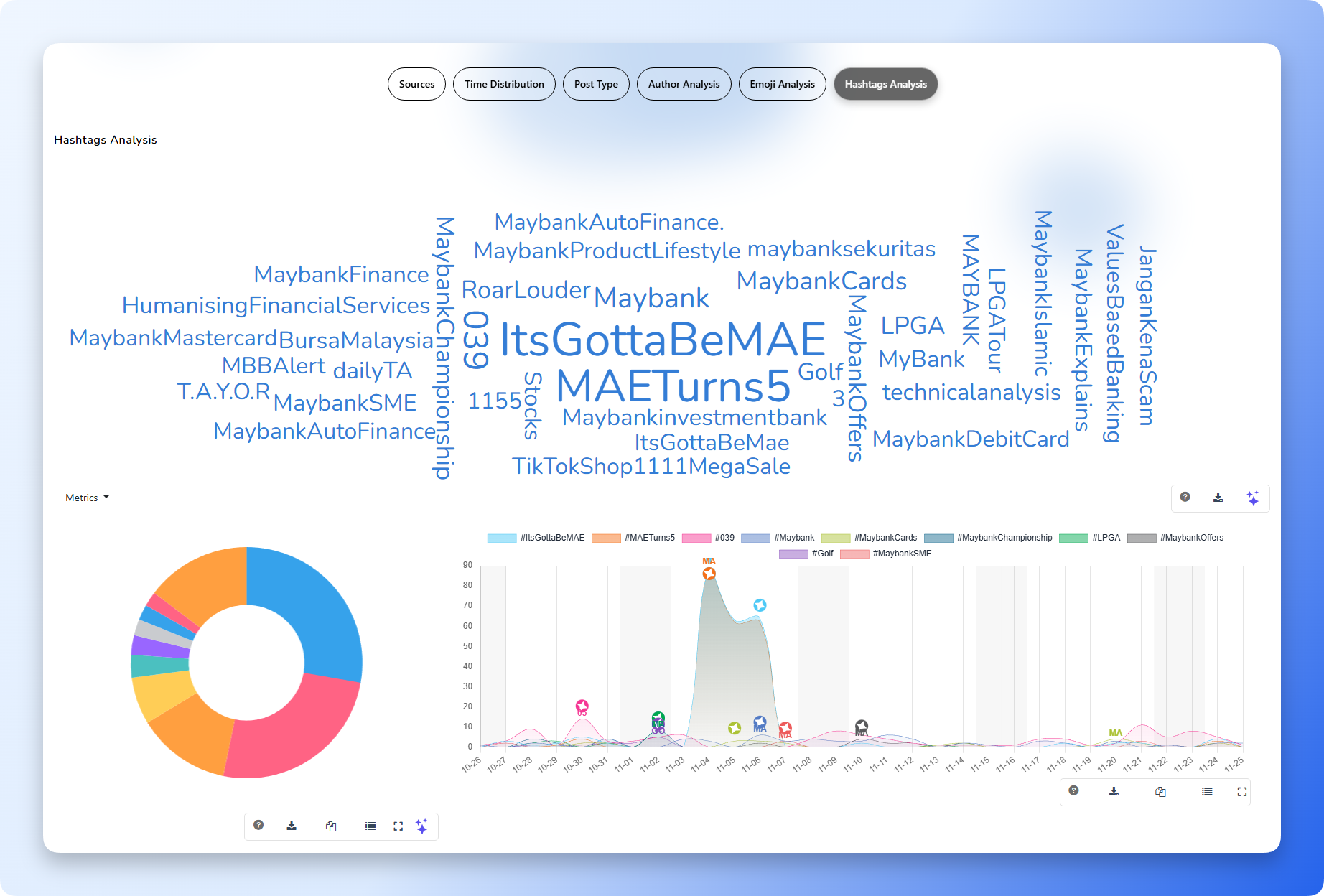Click technicalanalysis in the word cloud
Screen dimensions: 1324x896
pos(971,392)
